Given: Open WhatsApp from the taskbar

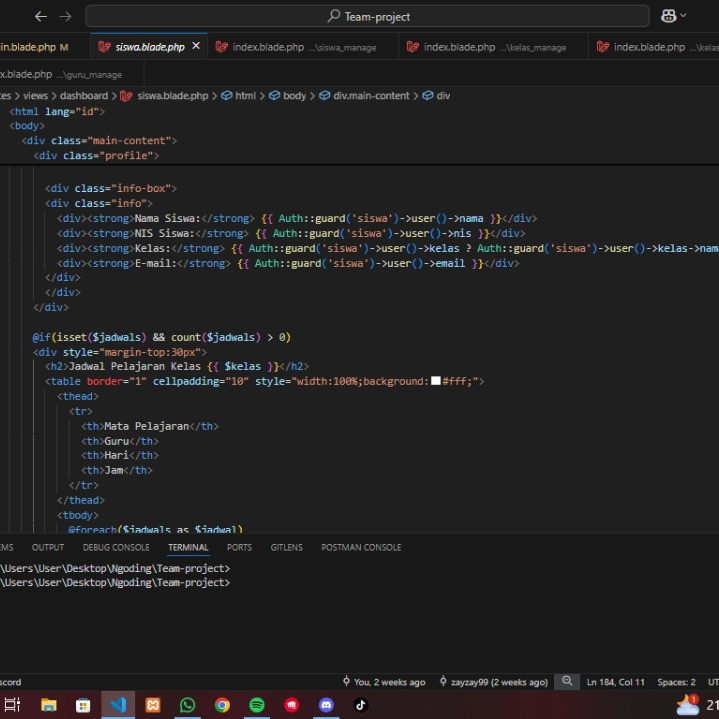Looking at the screenshot, I should pos(187,705).
